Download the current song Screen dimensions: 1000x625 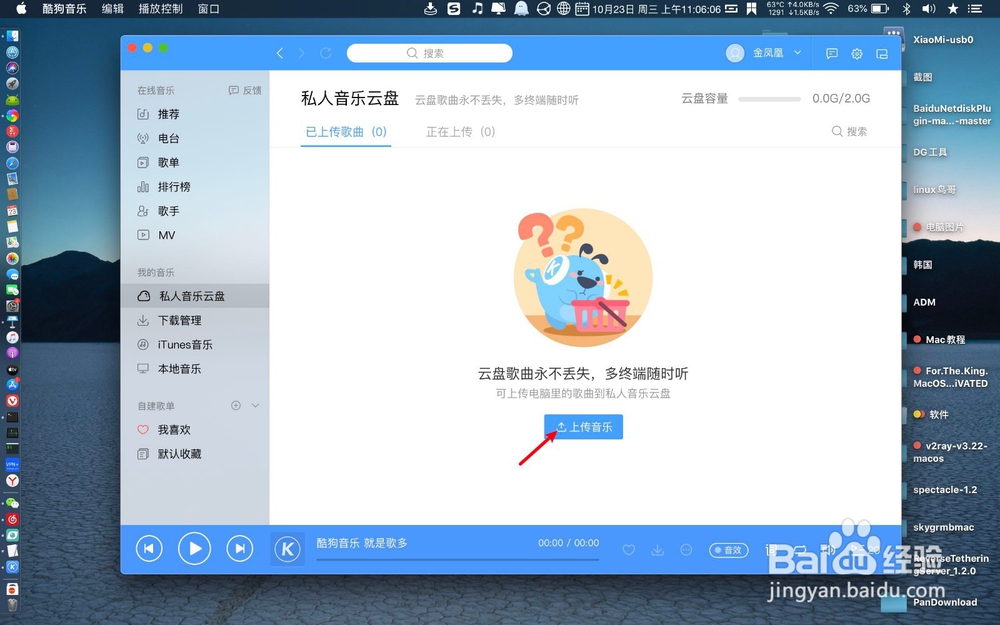(x=658, y=550)
